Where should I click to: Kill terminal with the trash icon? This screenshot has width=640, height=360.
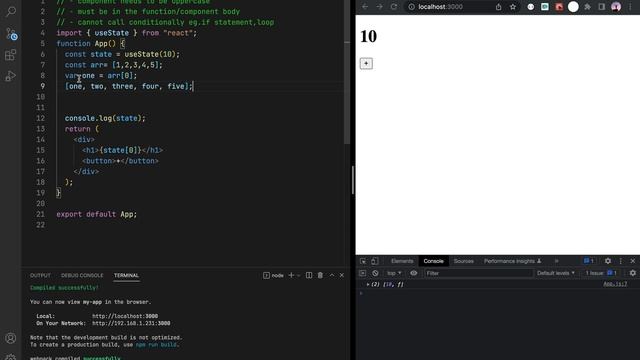pos(320,276)
